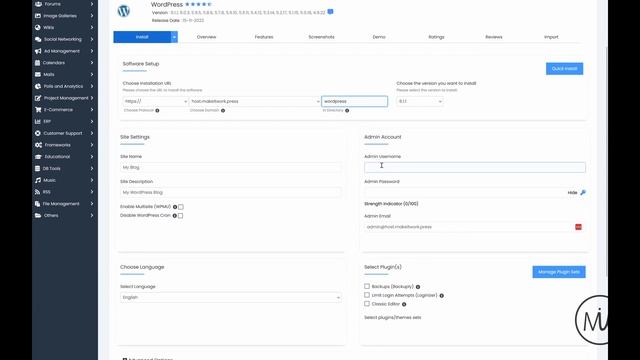Click the blue chat icon after the version list
This screenshot has width=640, height=360.
[x=331, y=12]
